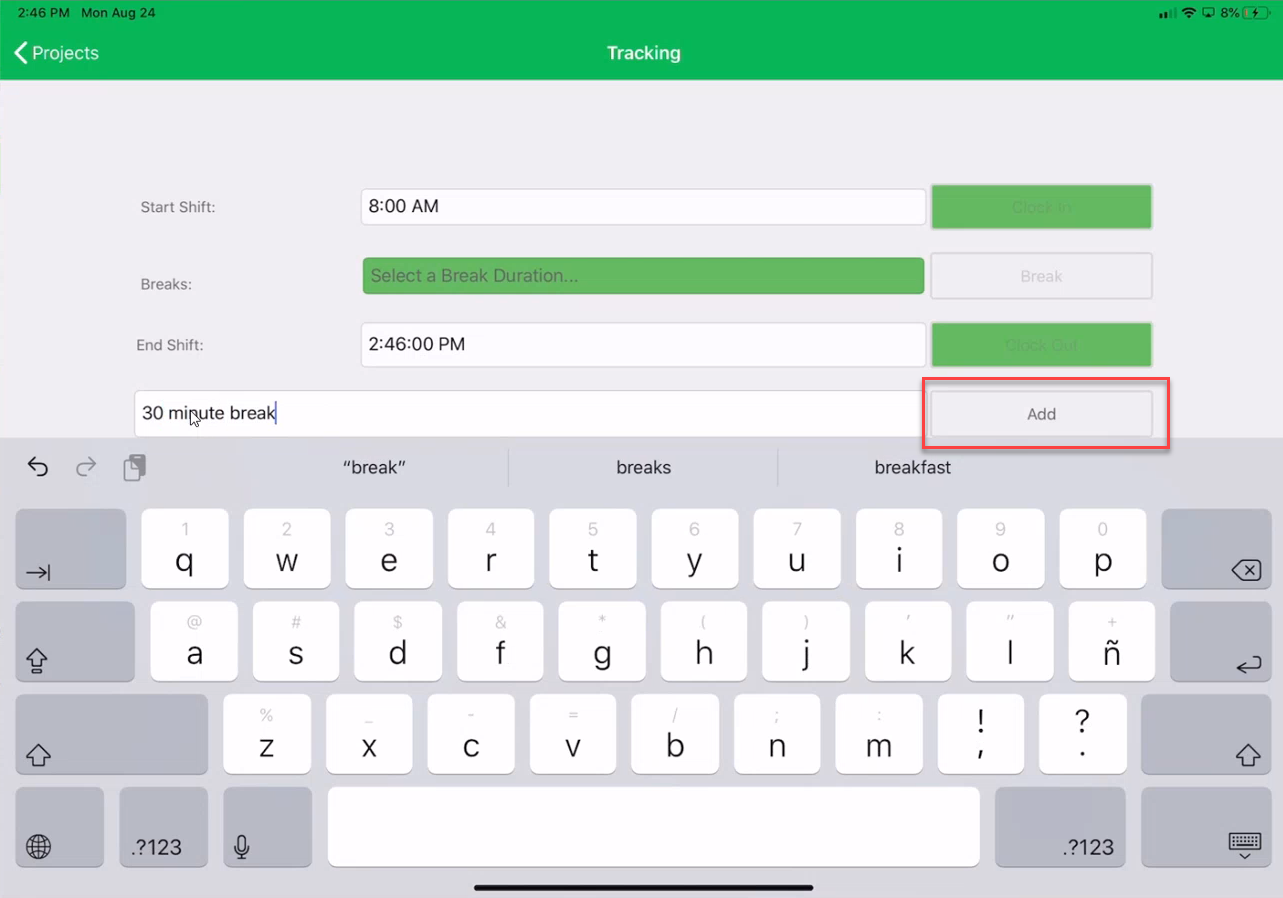The image size is (1283, 898).
Task: Select the "breaks" autocomplete suggestion
Action: coord(643,468)
